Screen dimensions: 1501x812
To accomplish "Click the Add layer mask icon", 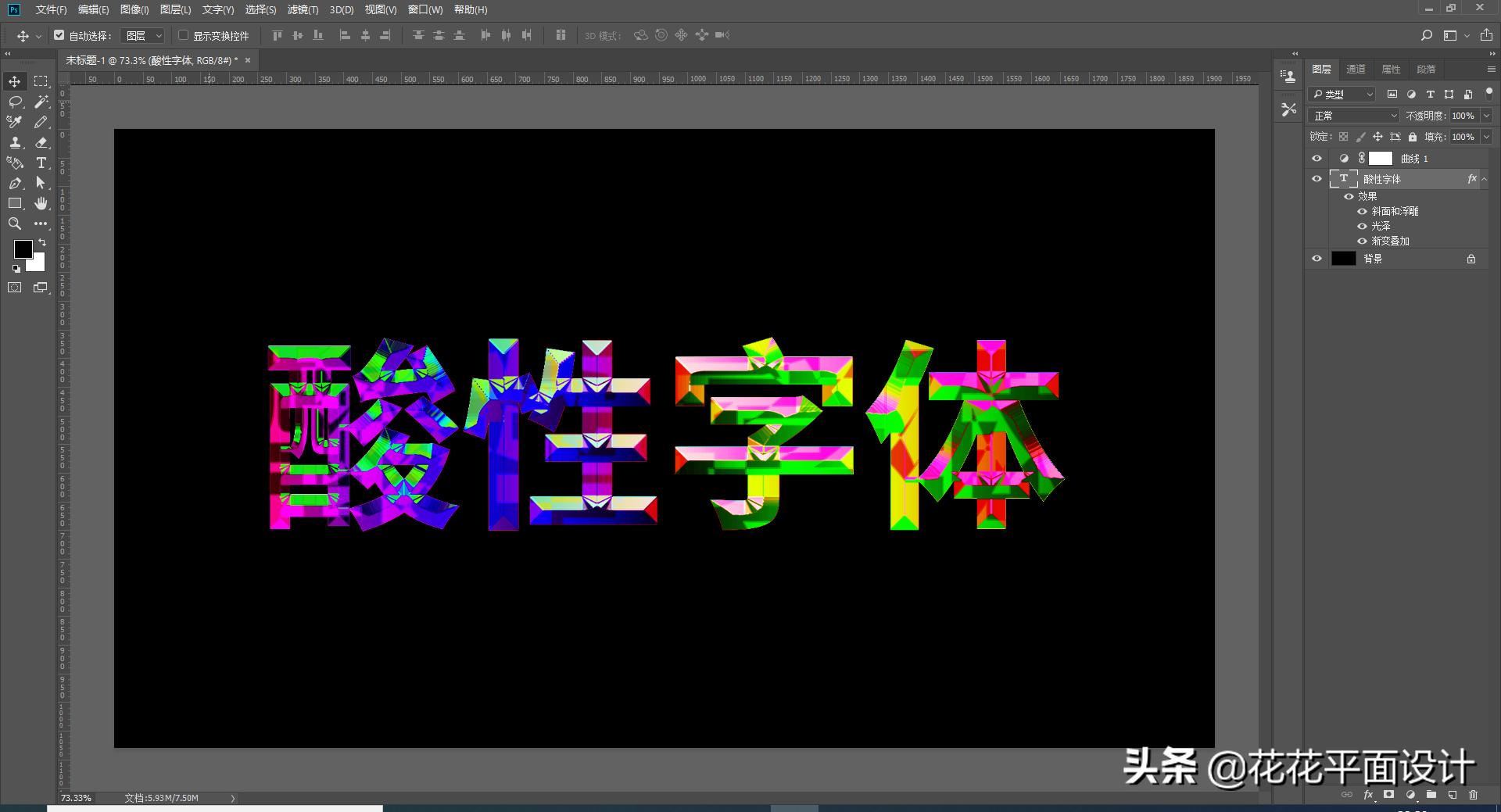I will (x=1389, y=794).
